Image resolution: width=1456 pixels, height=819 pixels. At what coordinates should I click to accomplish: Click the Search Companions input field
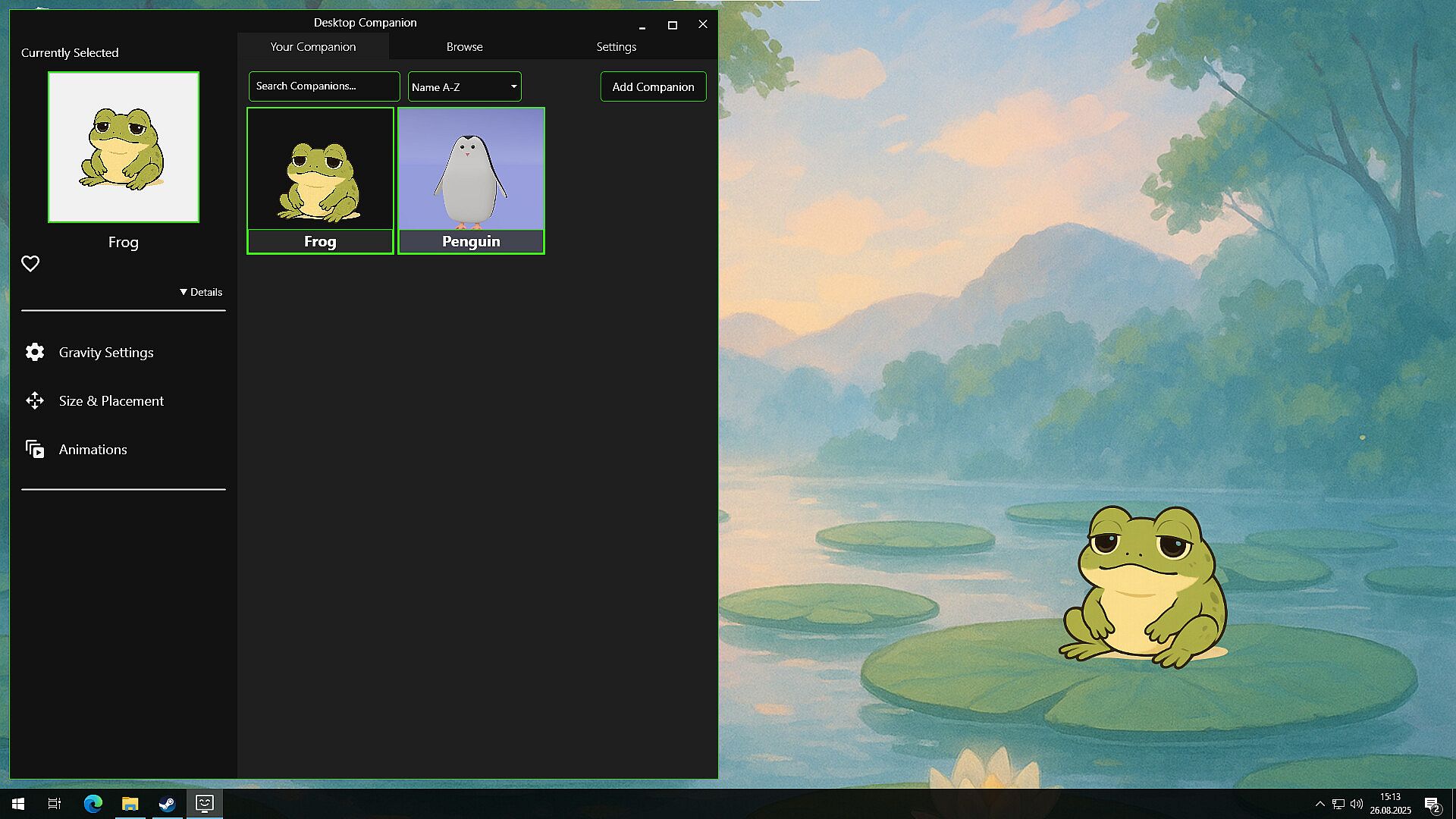[324, 86]
